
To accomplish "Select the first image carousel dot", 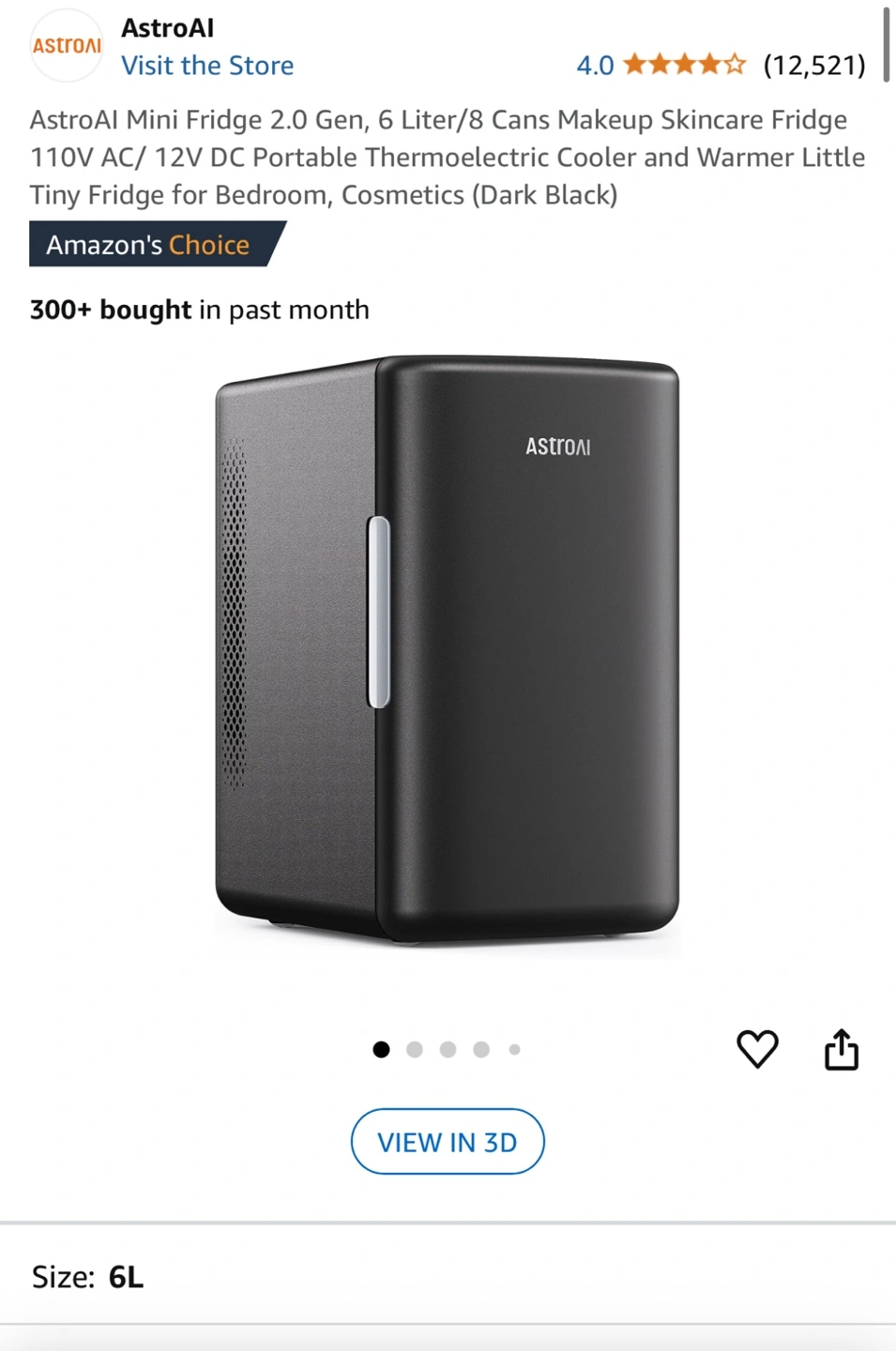I will (x=381, y=1049).
